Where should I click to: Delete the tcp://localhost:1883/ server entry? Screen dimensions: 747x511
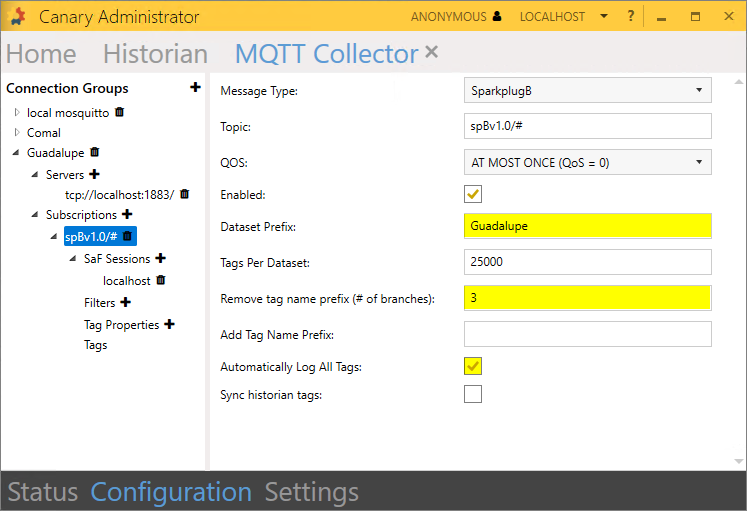184,195
